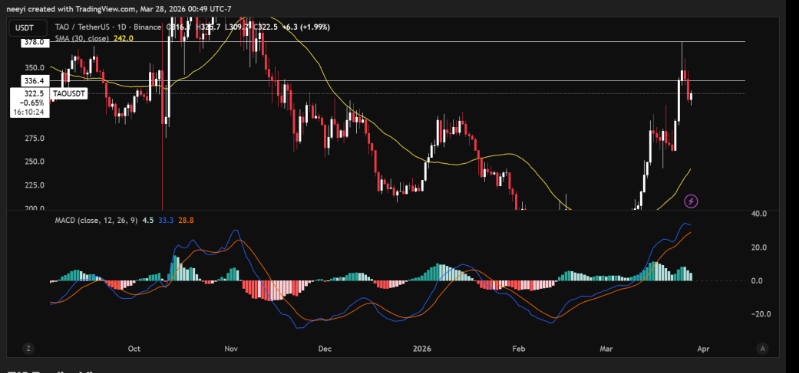Viewport: 799px width, 373px height.
Task: Open the USDT currency selector button
Action: [x=28, y=28]
